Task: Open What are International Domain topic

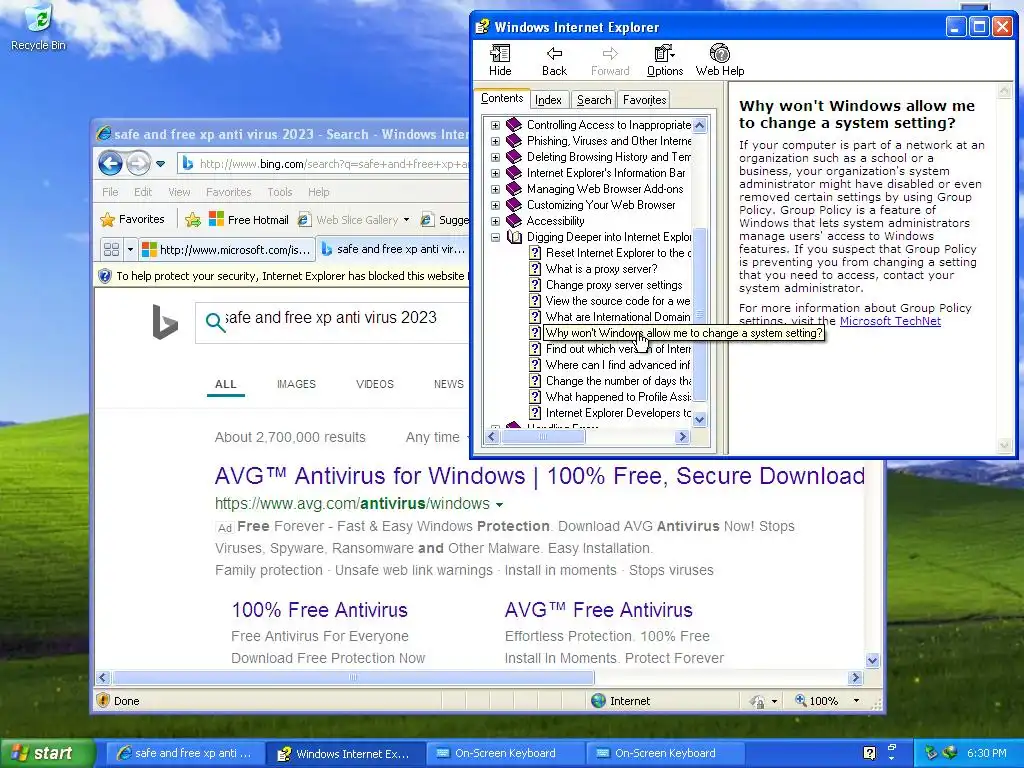Action: [x=618, y=317]
